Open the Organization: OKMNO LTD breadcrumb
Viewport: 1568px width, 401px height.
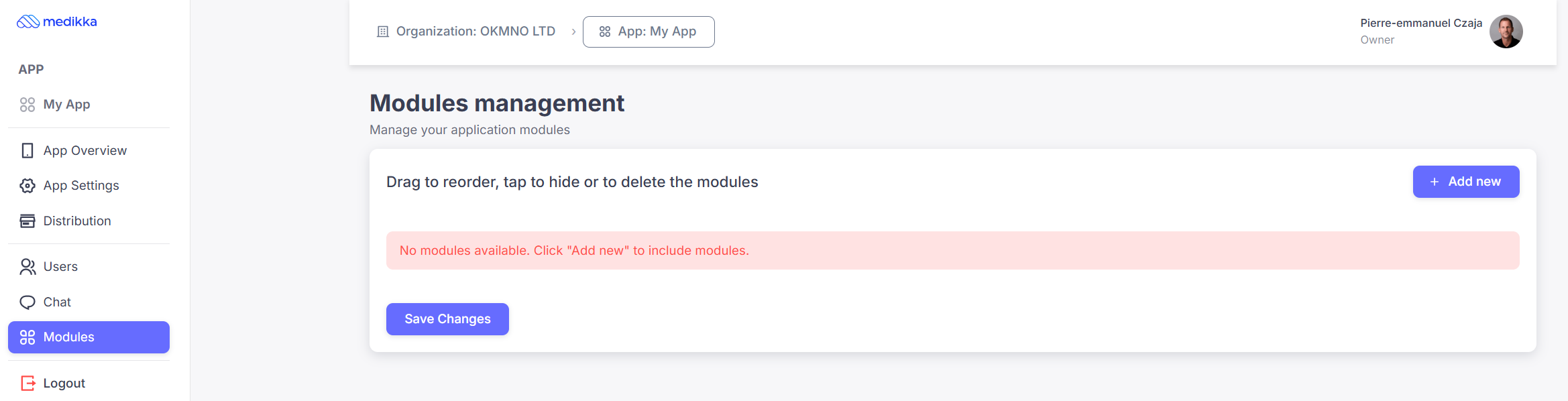(475, 32)
